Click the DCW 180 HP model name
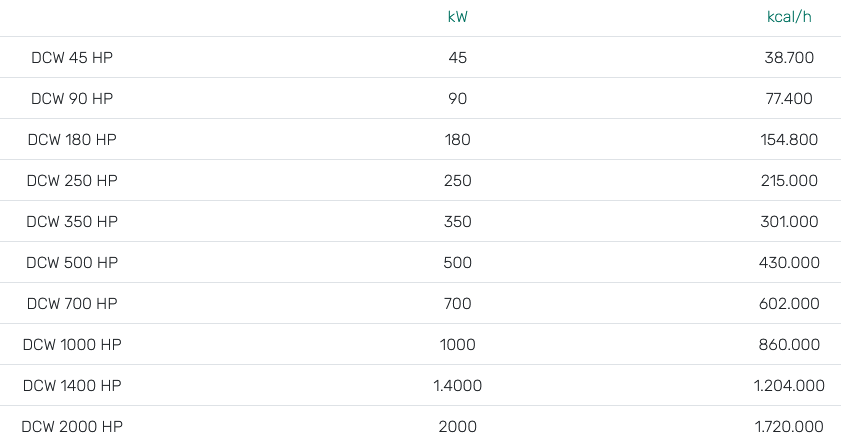 pyautogui.click(x=72, y=140)
